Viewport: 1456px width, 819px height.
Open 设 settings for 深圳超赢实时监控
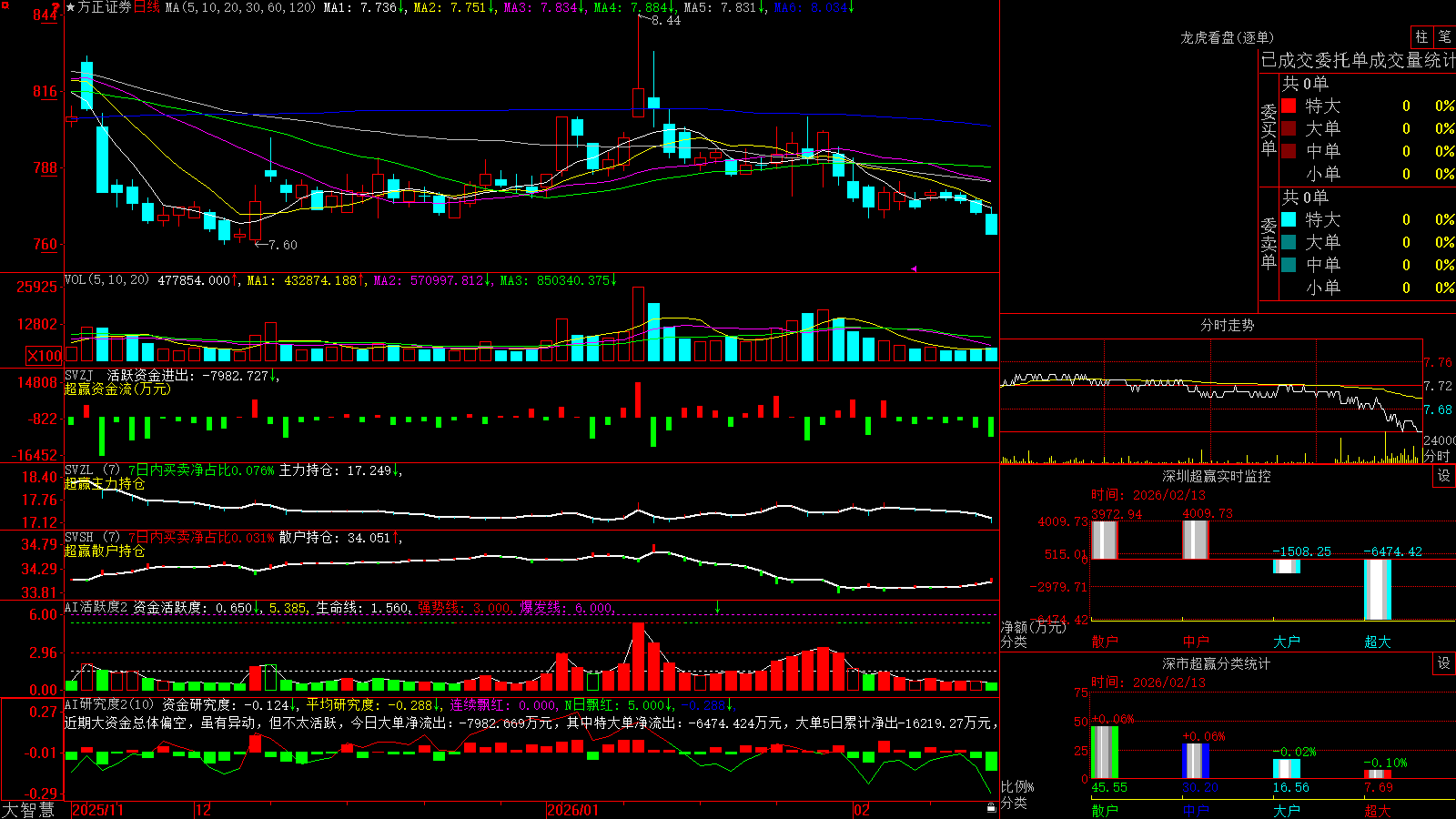1444,476
